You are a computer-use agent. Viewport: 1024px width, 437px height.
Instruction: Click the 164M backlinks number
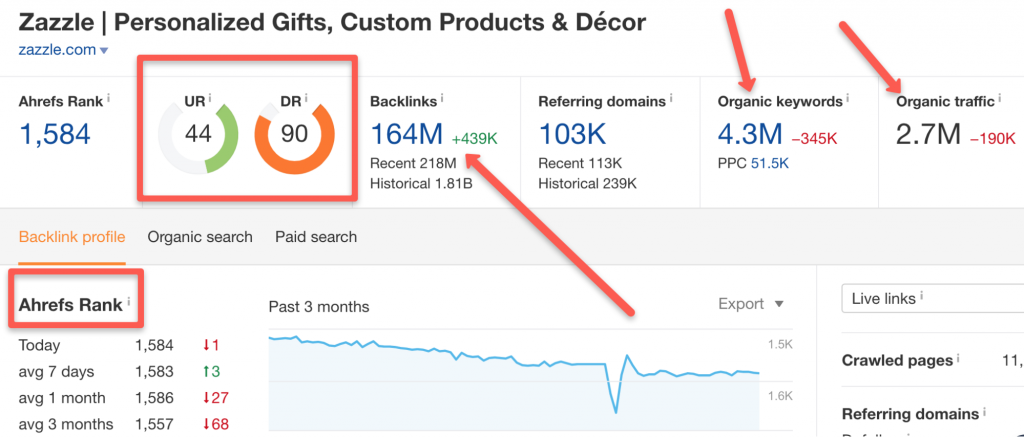tap(406, 134)
